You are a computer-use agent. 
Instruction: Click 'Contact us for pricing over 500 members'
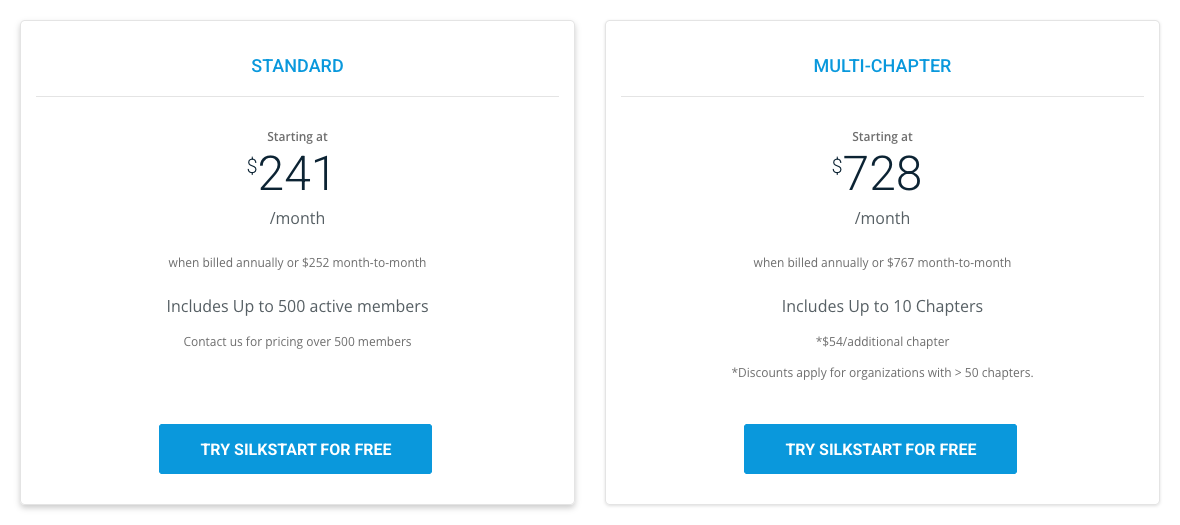[297, 342]
